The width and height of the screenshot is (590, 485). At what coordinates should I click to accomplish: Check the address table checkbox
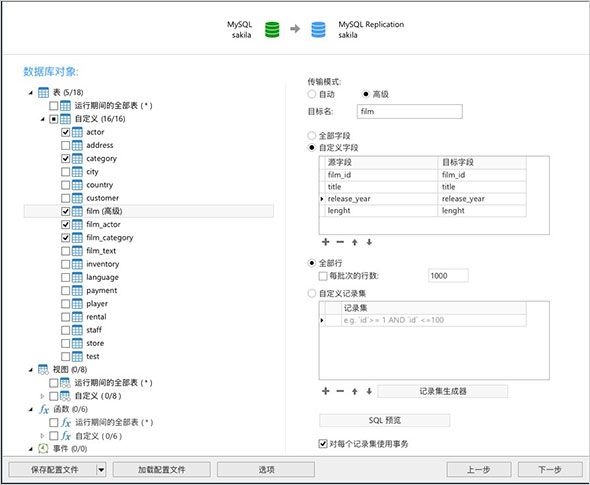tap(65, 145)
